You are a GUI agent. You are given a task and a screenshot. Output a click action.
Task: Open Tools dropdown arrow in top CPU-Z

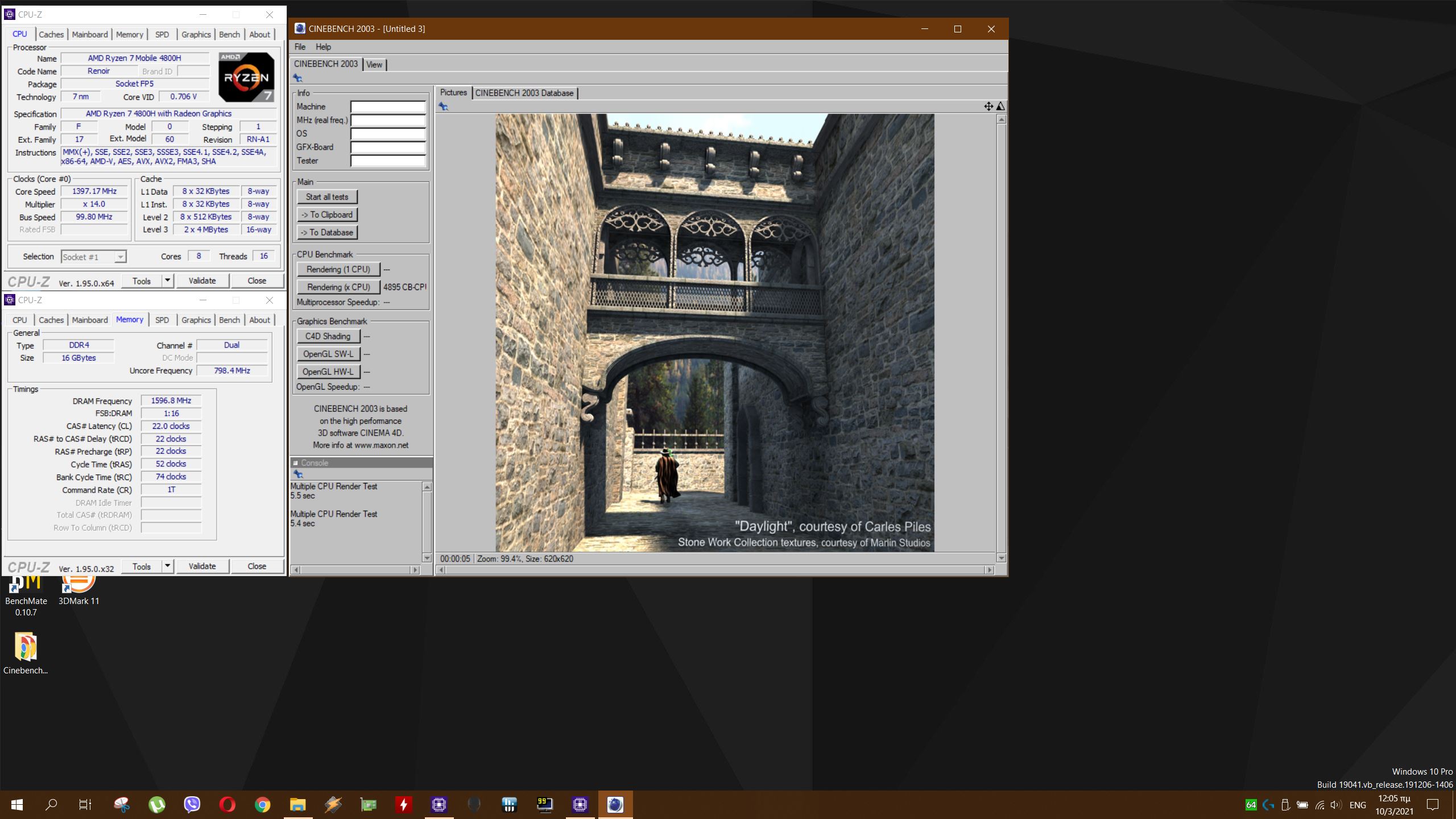click(167, 280)
